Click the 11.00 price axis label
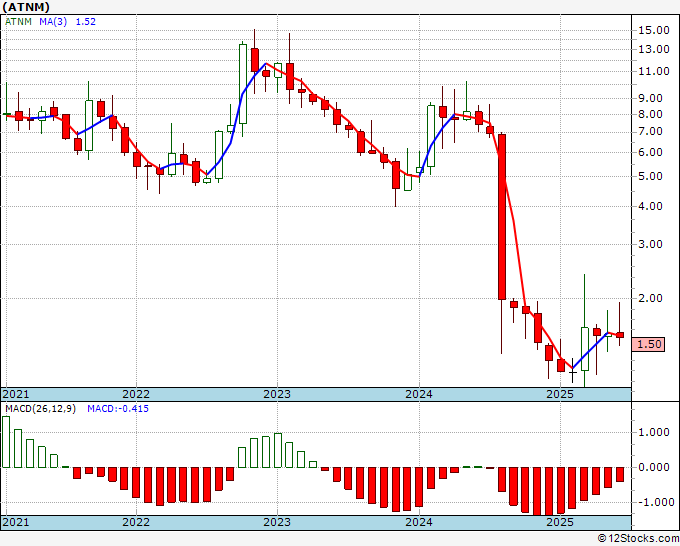The width and height of the screenshot is (680, 546). pos(654,72)
